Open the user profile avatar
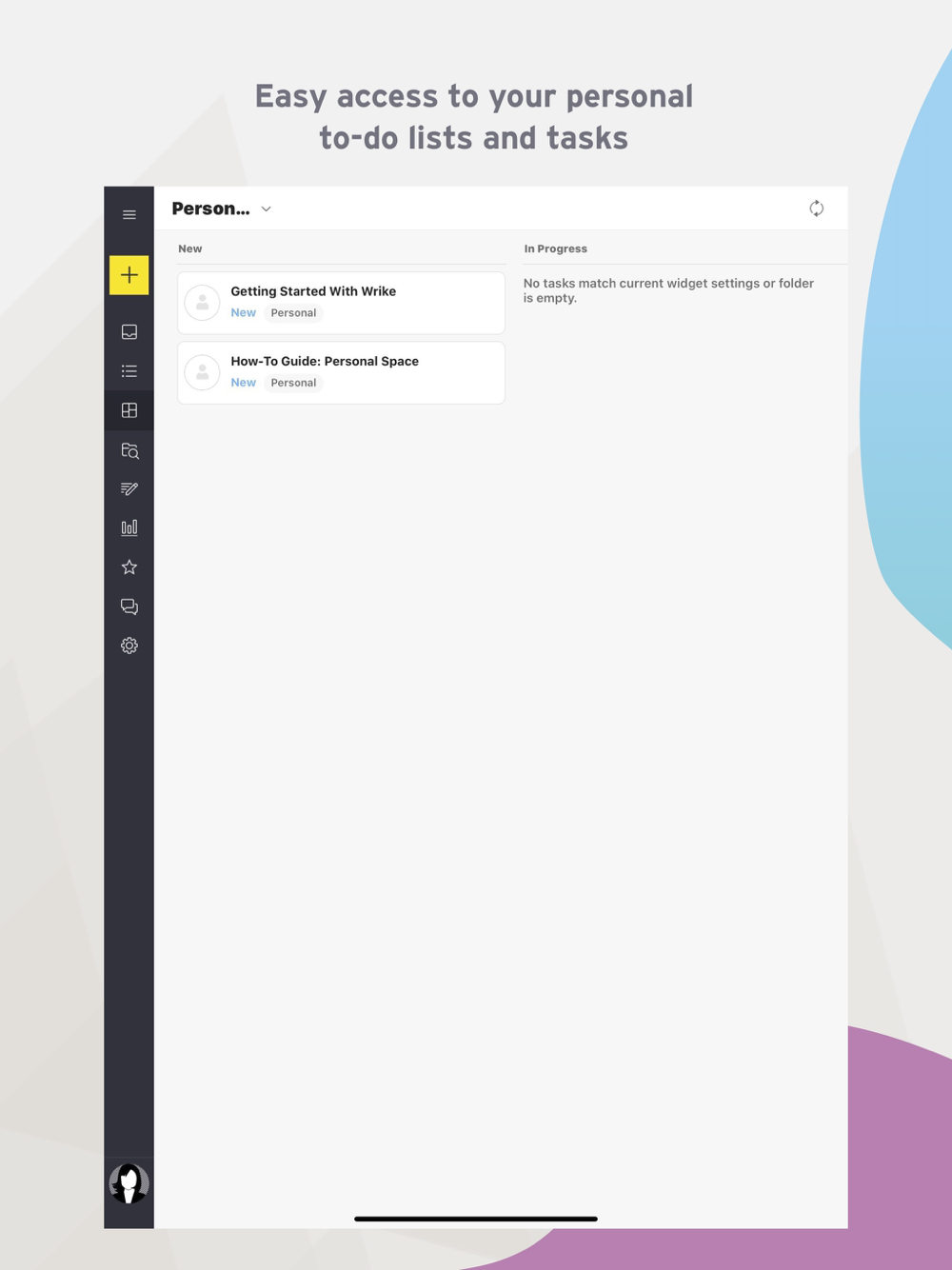Image resolution: width=952 pixels, height=1270 pixels. [x=129, y=1183]
